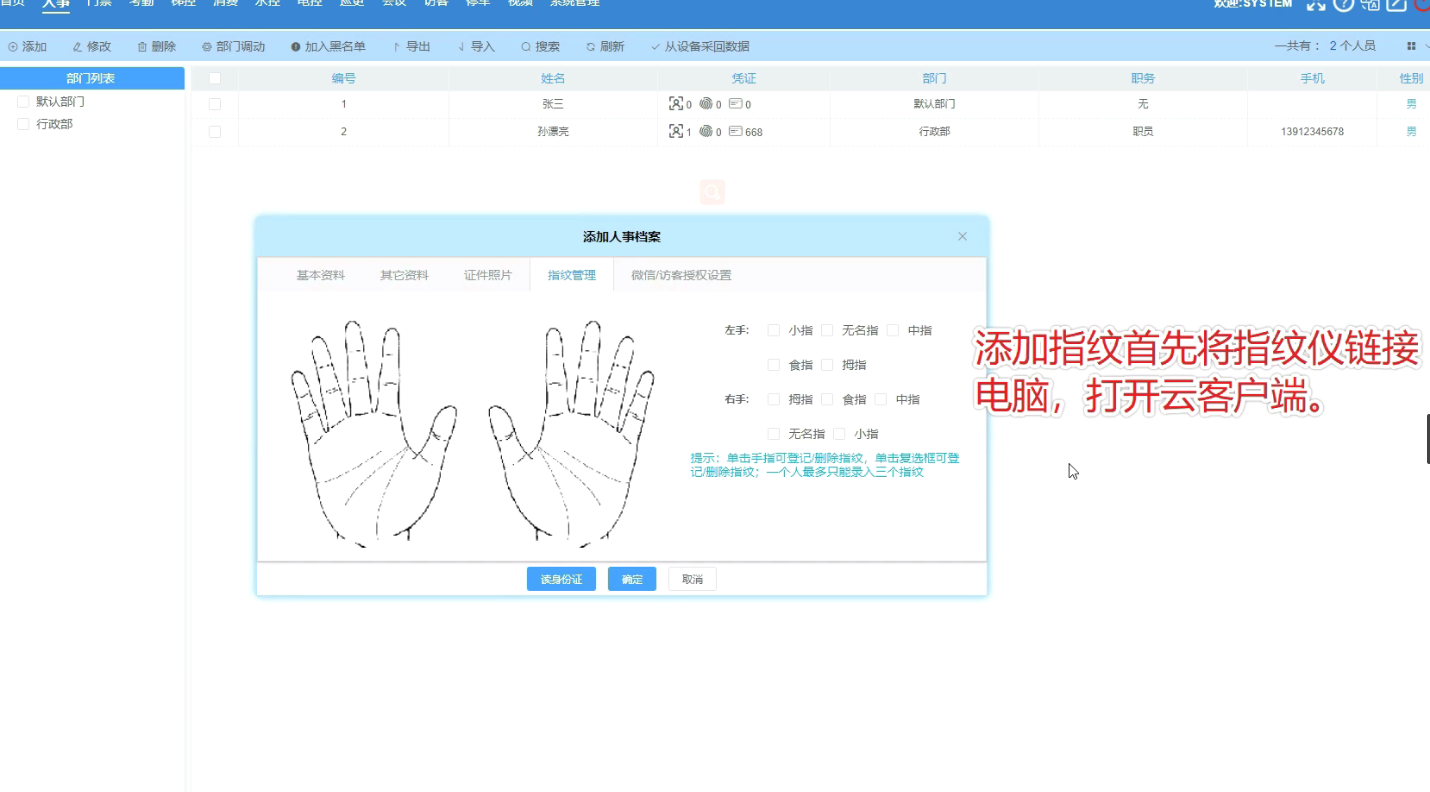Click the 编号 column header

[344, 78]
